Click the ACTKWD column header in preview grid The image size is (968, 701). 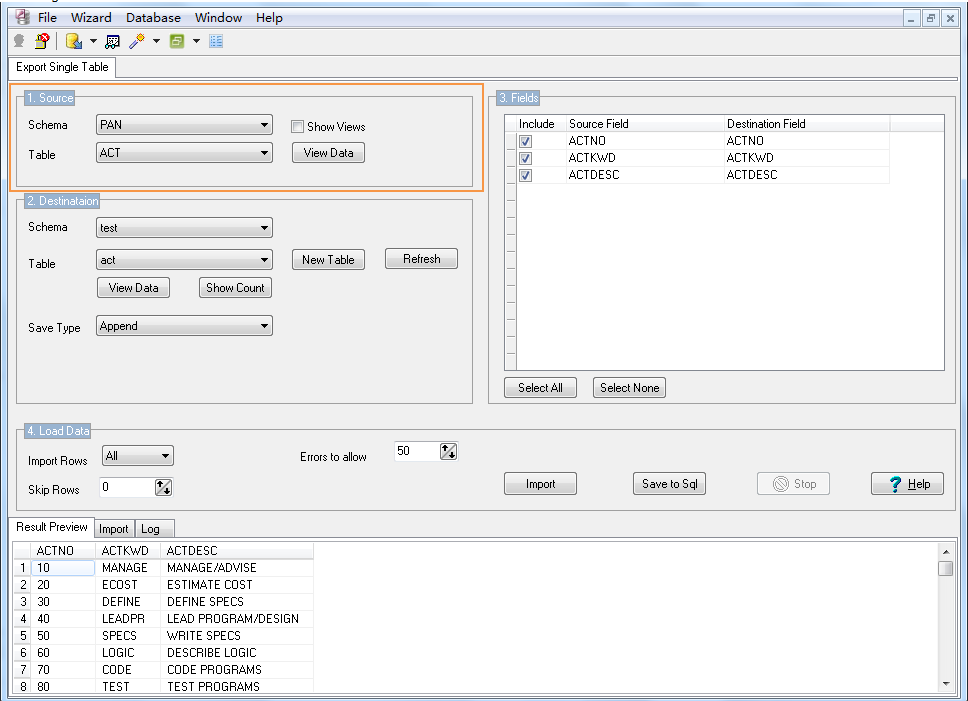click(128, 550)
